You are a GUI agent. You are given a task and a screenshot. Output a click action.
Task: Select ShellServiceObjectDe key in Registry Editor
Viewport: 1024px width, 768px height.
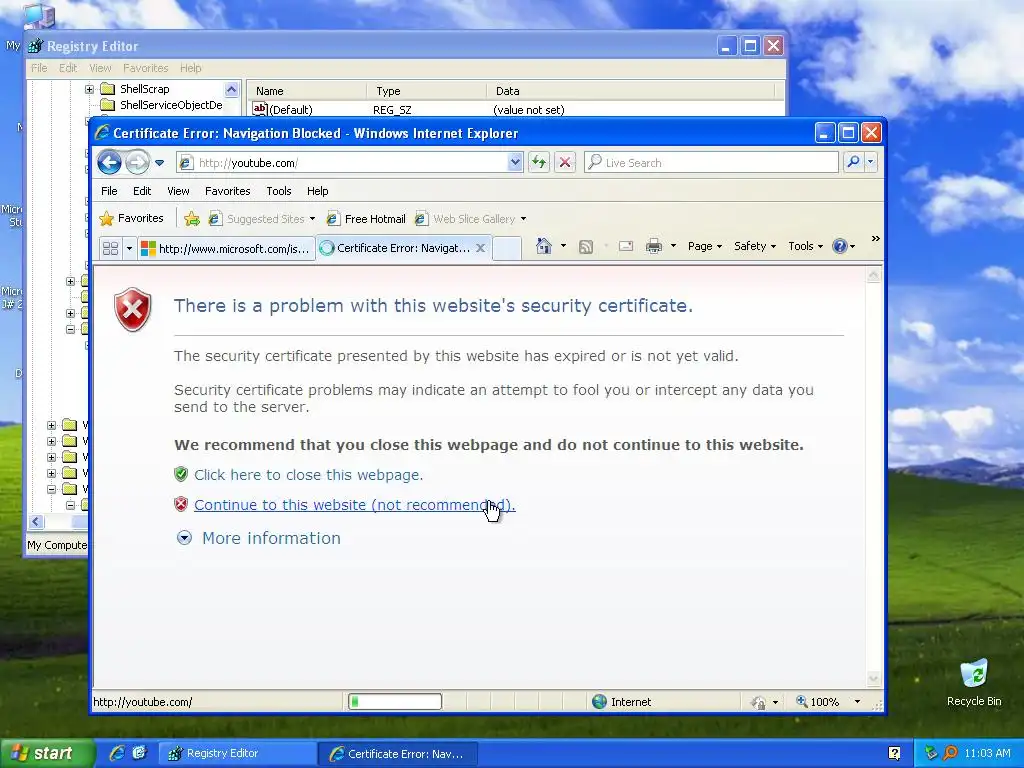tap(171, 104)
